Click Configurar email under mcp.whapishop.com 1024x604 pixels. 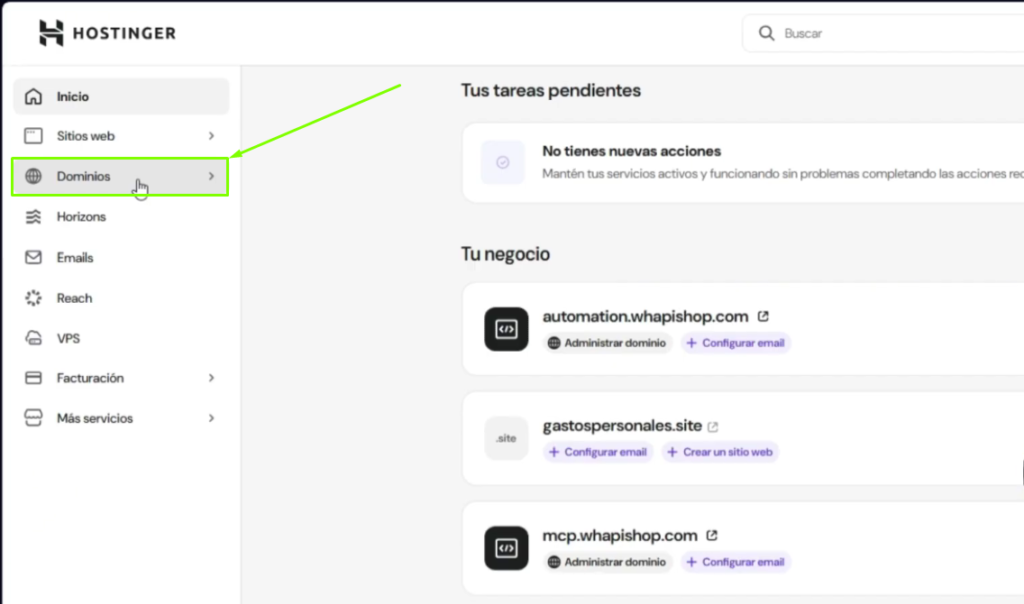(736, 562)
